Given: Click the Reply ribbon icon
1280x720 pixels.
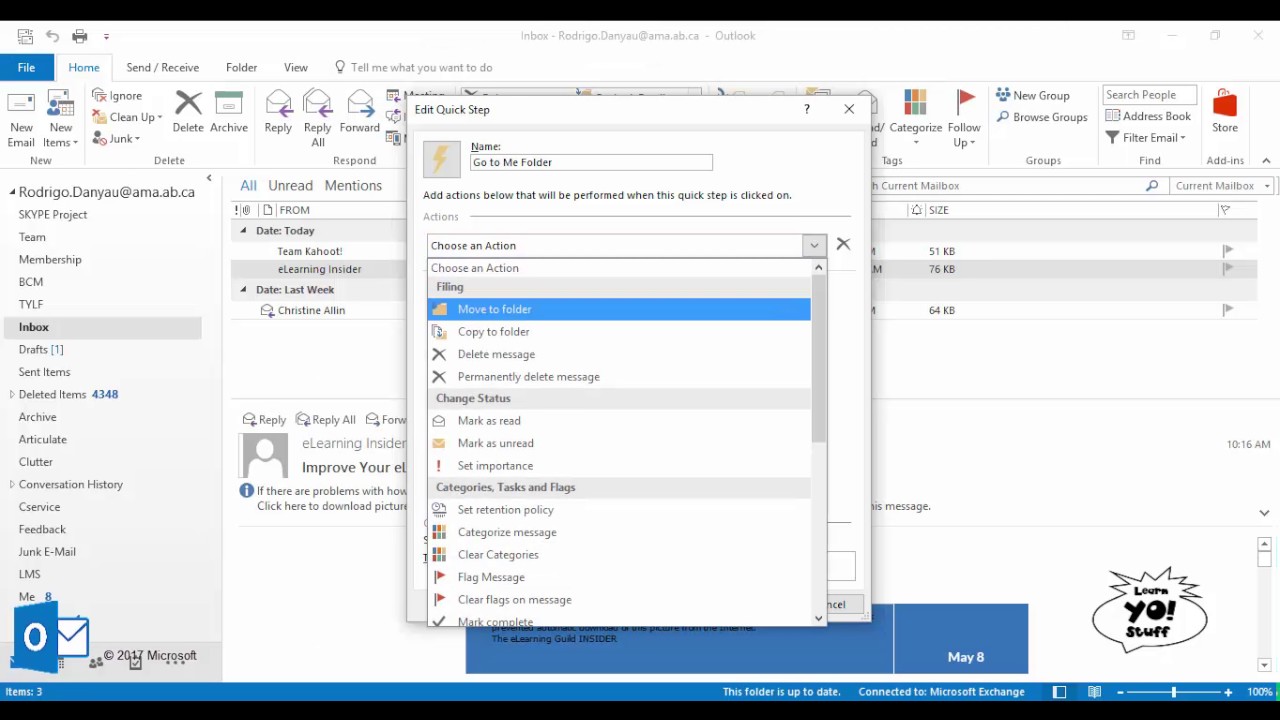Looking at the screenshot, I should pyautogui.click(x=278, y=104).
